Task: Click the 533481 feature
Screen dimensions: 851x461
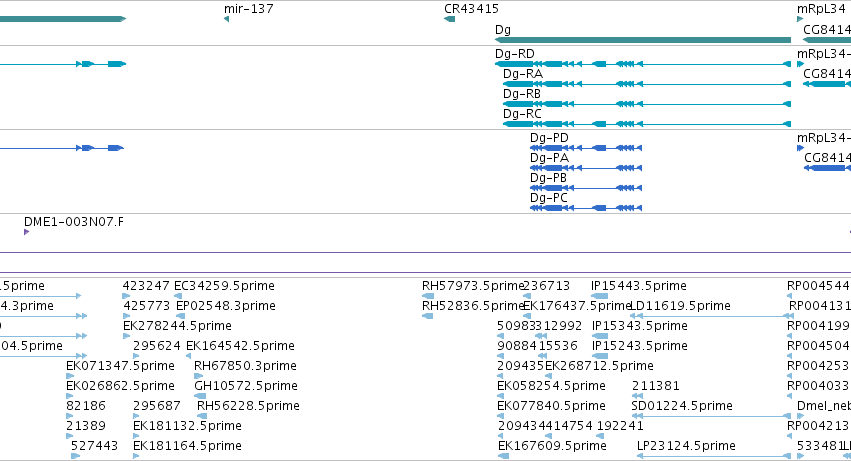Action: [x=800, y=457]
